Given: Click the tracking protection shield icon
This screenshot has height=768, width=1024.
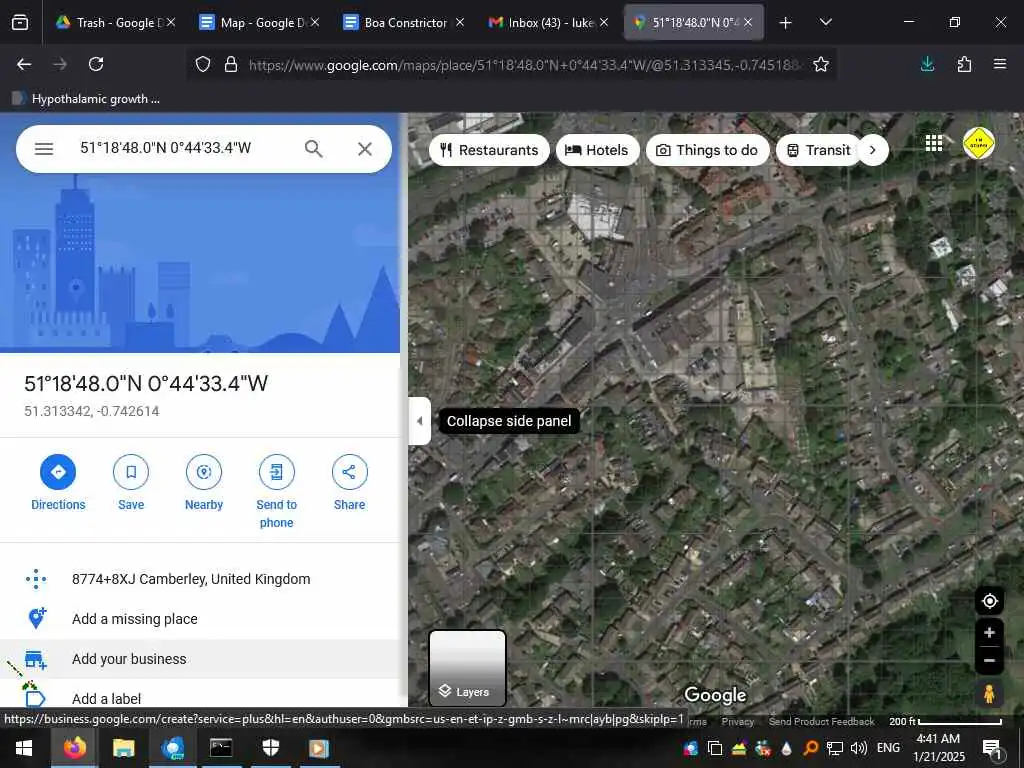Looking at the screenshot, I should click(203, 64).
